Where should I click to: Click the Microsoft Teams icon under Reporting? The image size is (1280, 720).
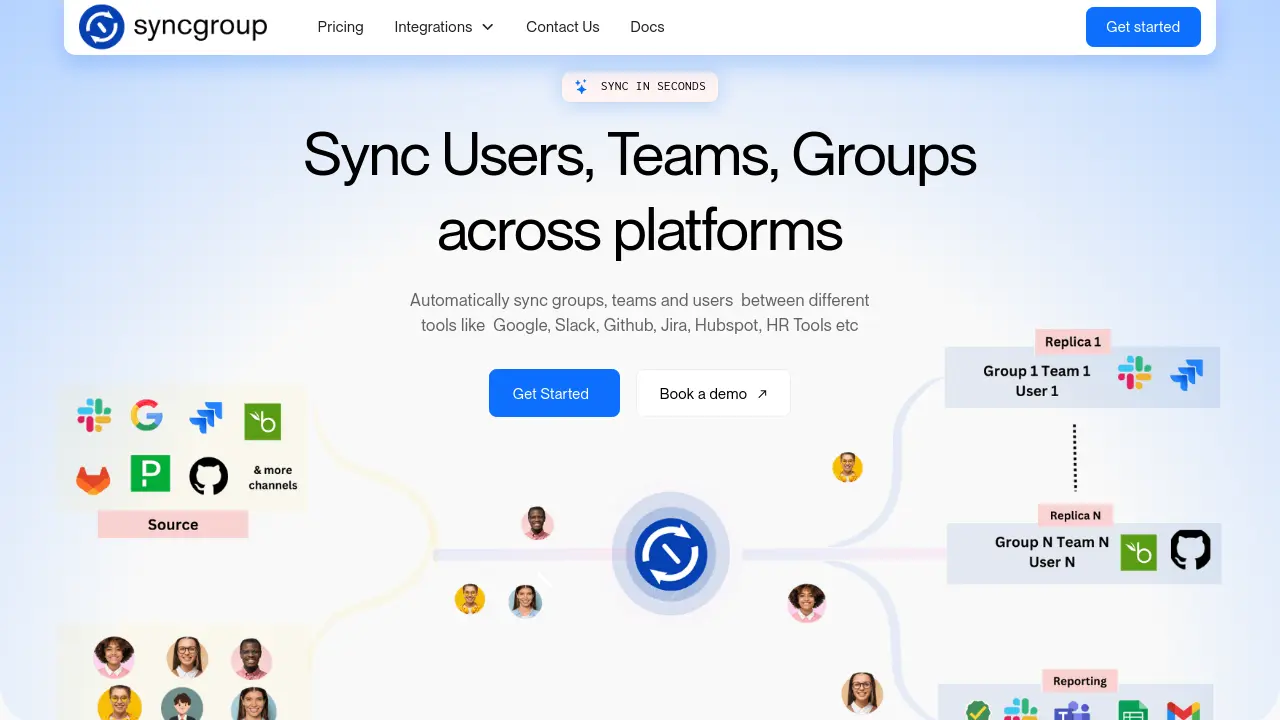point(1072,710)
